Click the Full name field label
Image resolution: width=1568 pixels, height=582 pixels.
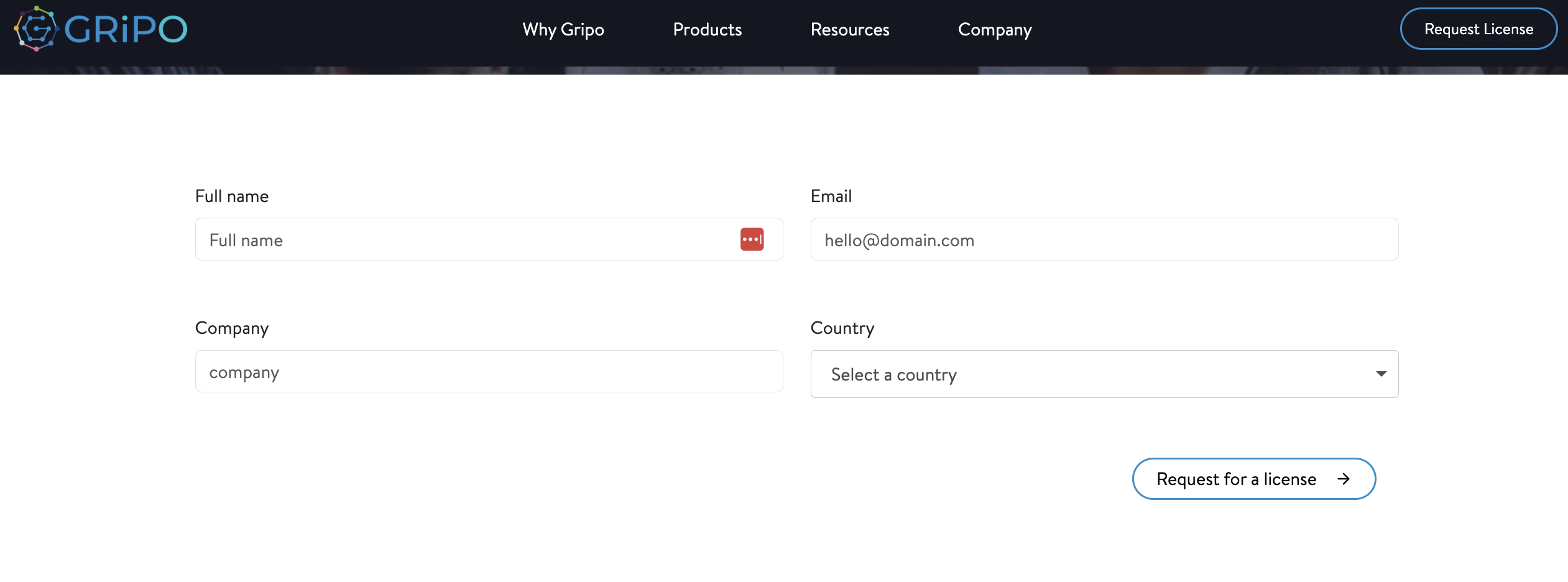click(x=232, y=196)
